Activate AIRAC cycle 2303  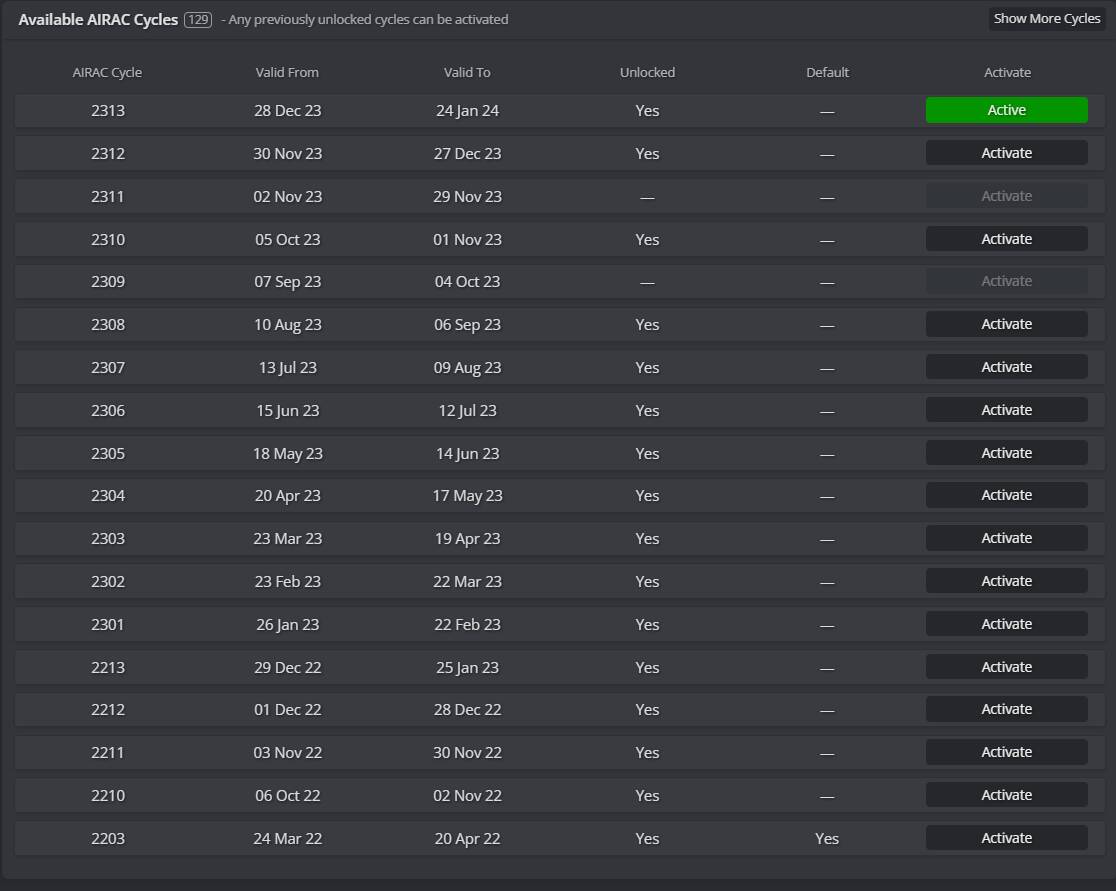(x=1006, y=538)
